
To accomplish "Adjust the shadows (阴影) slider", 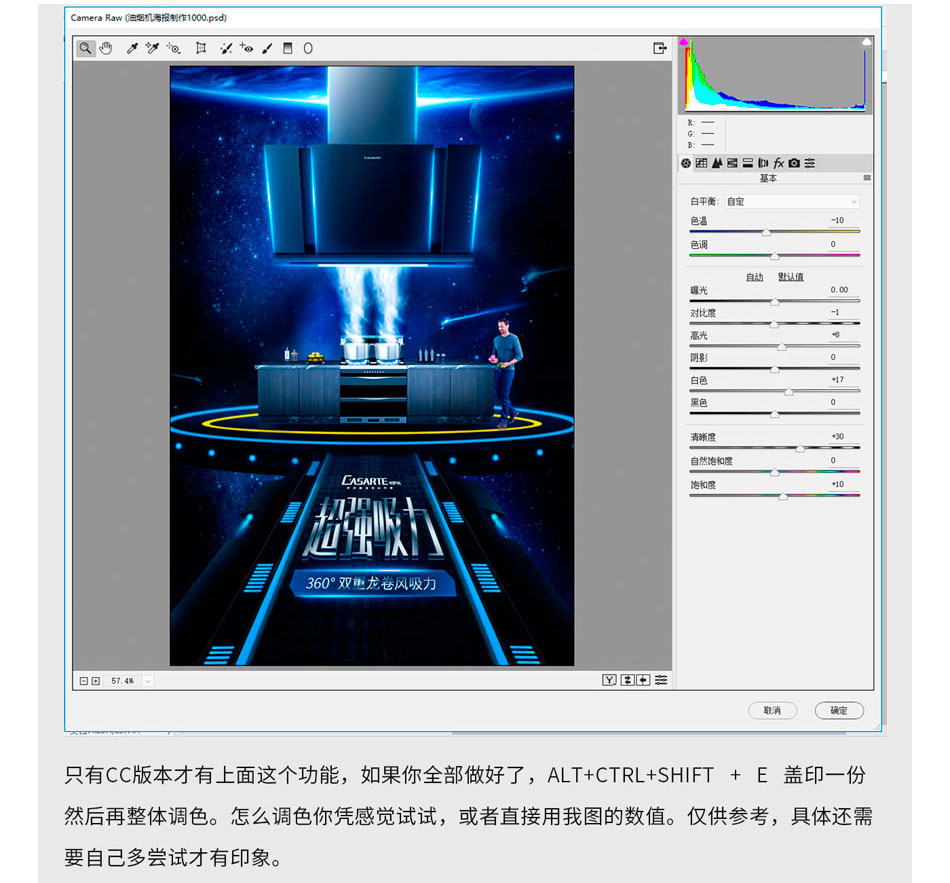I will click(x=774, y=369).
